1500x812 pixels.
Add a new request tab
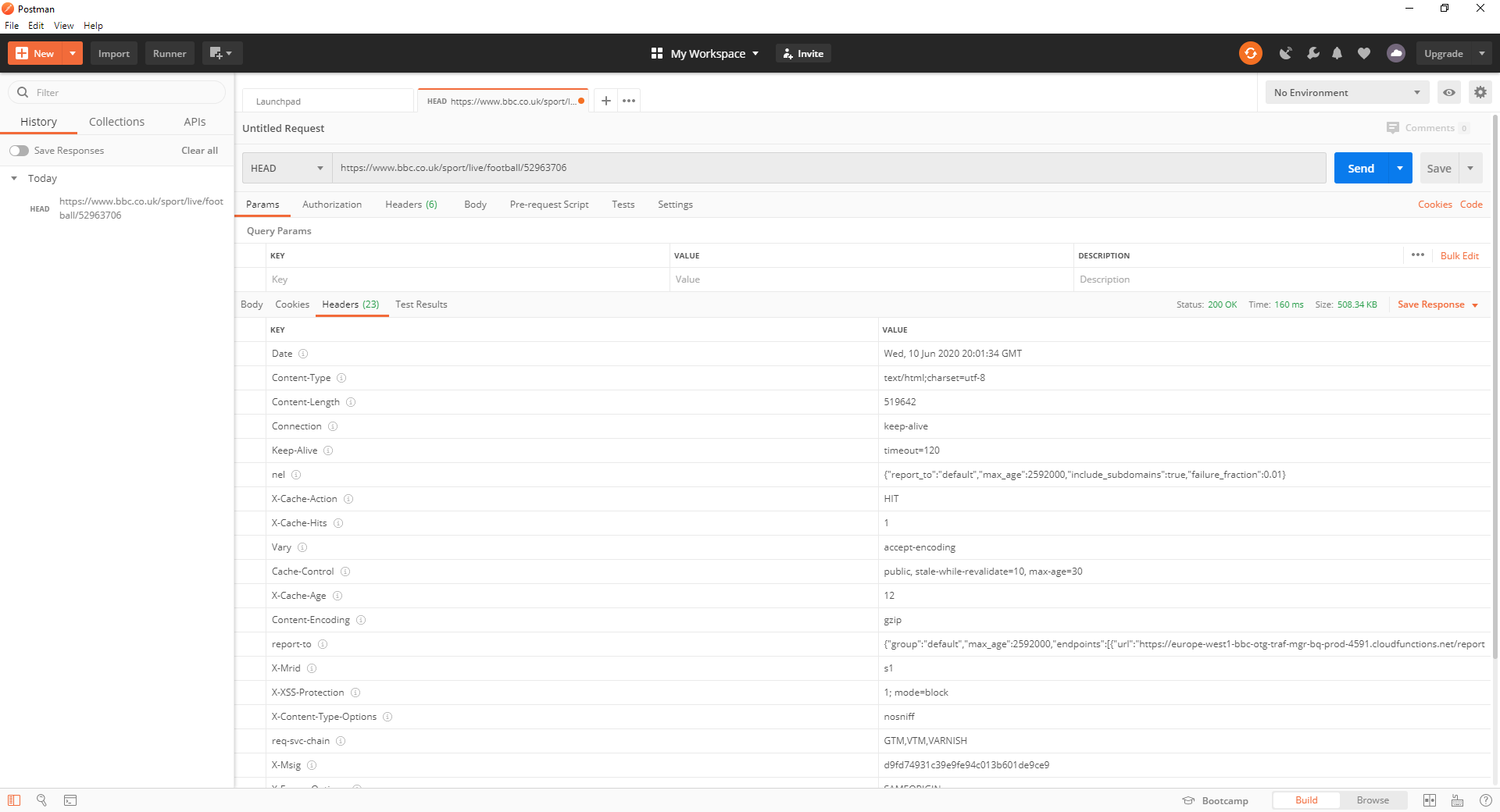[605, 101]
